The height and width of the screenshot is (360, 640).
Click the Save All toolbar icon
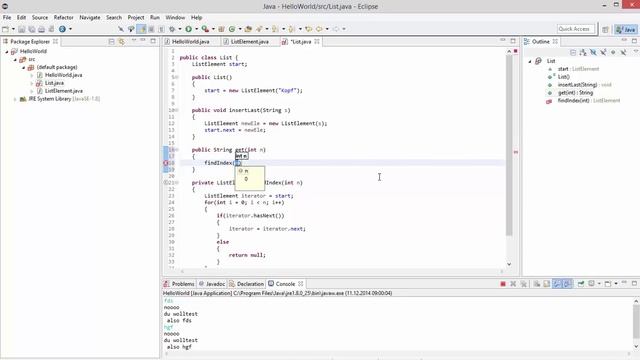pos(31,29)
